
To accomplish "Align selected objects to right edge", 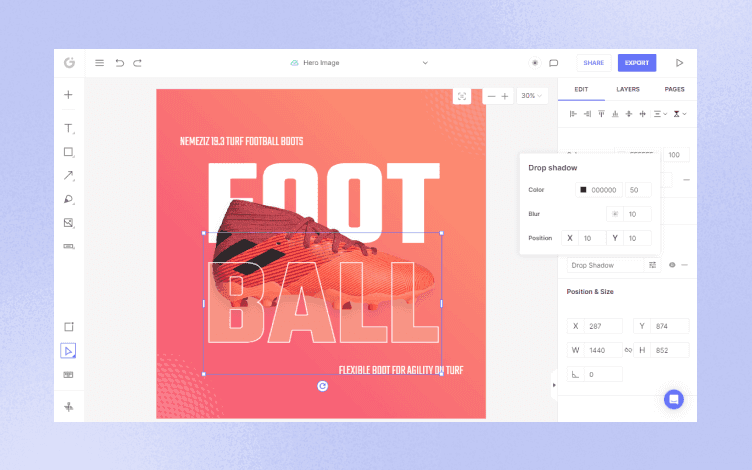I will pyautogui.click(x=587, y=114).
